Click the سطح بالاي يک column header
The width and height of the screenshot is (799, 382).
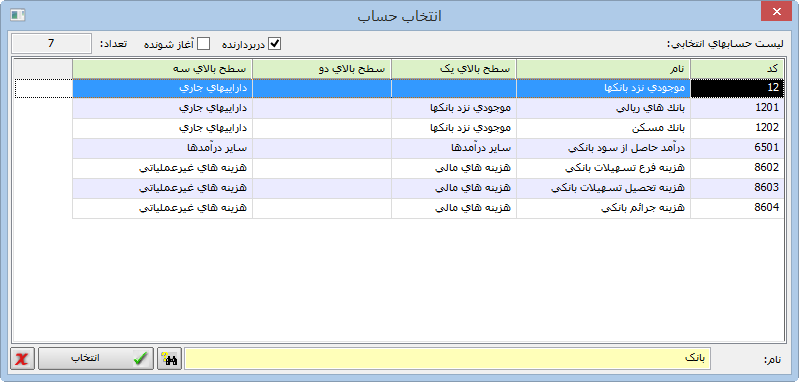tap(454, 69)
